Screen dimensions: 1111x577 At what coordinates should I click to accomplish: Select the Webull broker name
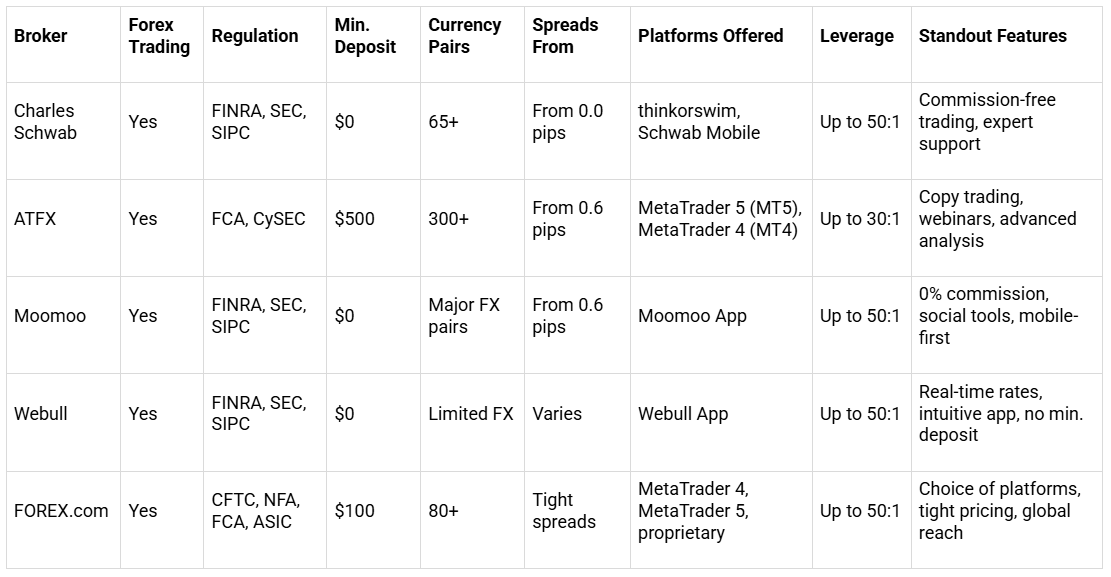coord(41,413)
